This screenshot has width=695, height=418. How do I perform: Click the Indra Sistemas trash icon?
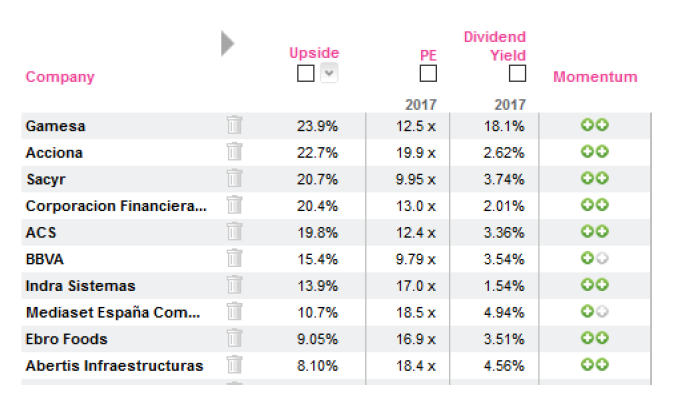click(x=234, y=285)
